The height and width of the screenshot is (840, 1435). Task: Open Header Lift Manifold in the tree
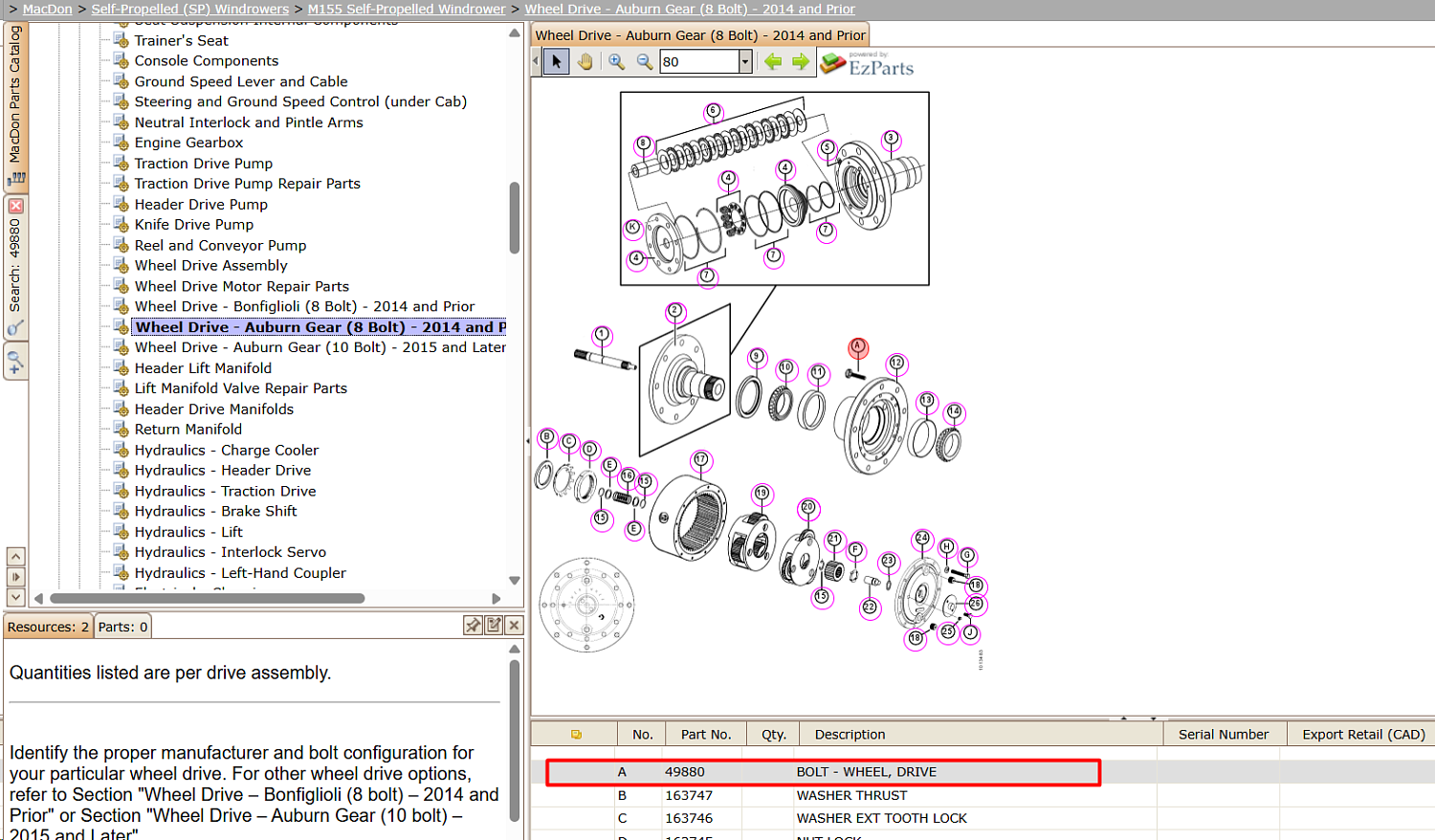click(204, 368)
